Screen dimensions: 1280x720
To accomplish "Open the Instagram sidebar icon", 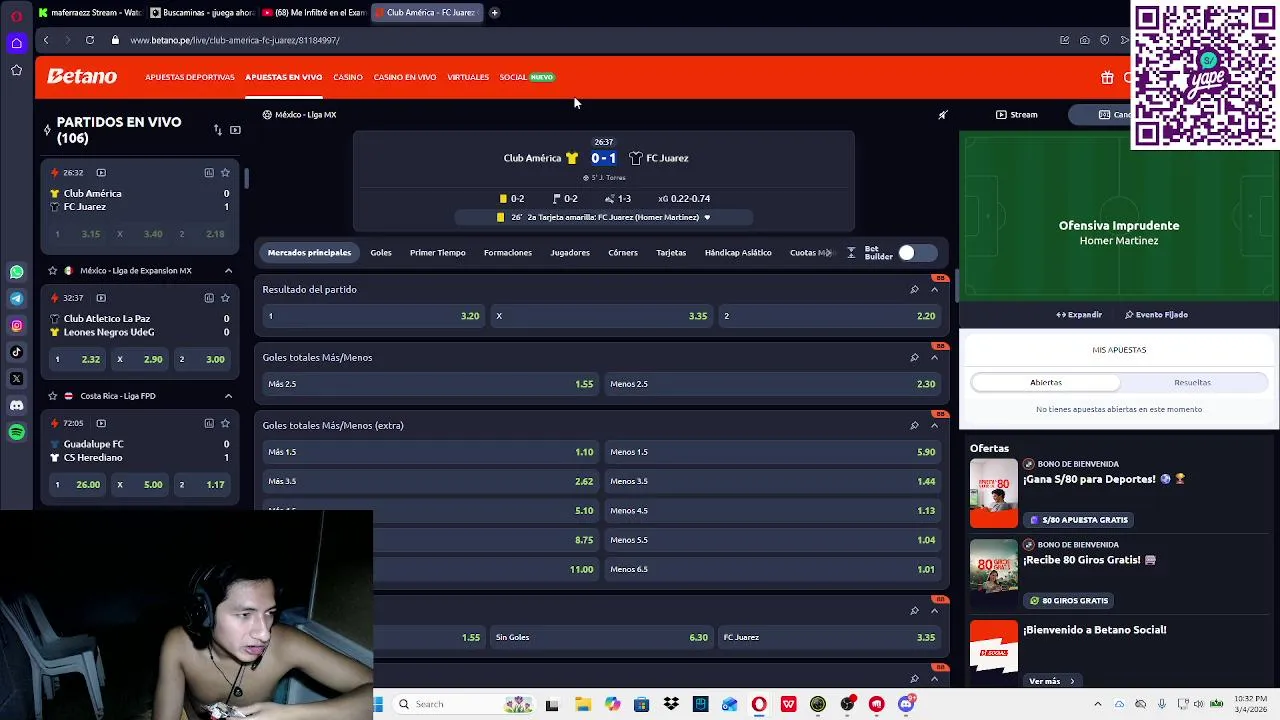I will point(17,325).
